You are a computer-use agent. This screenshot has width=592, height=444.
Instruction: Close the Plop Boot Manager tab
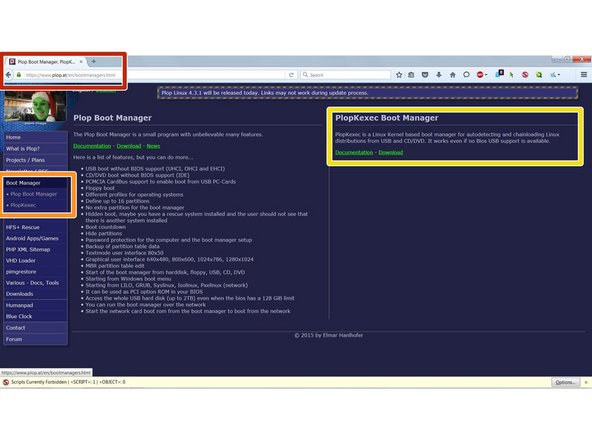tap(81, 62)
